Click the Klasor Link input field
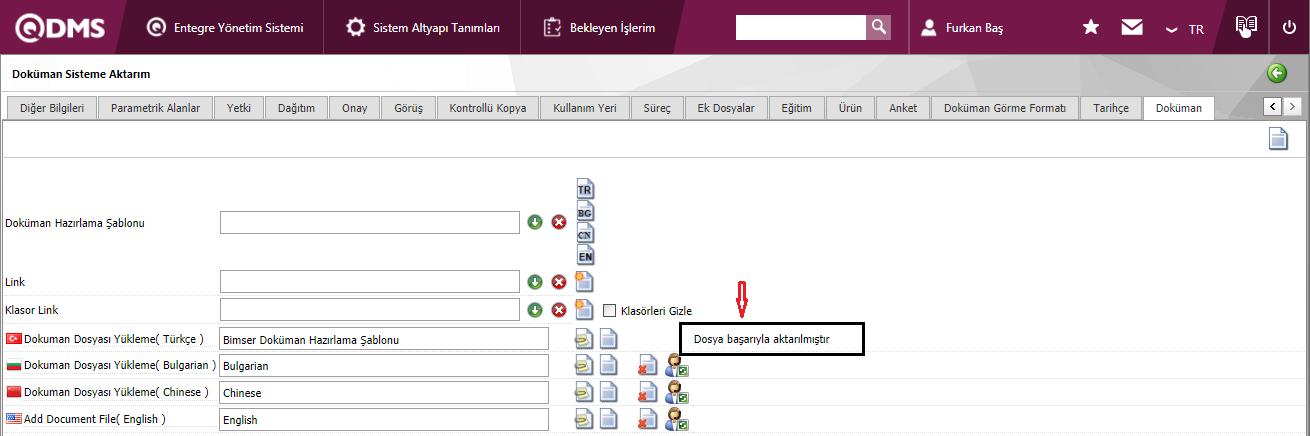The image size is (1310, 436). (x=370, y=310)
